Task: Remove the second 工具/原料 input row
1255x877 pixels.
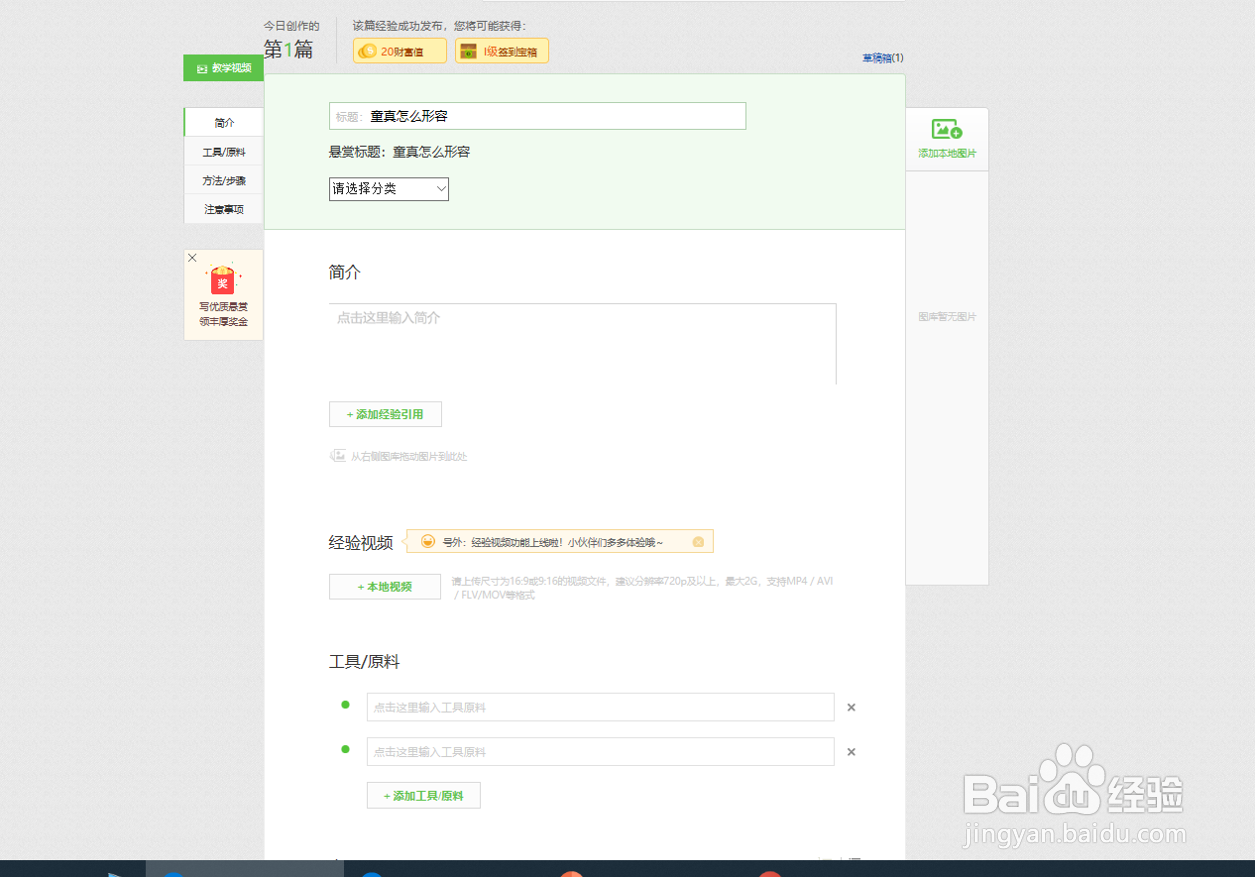Action: [x=851, y=752]
